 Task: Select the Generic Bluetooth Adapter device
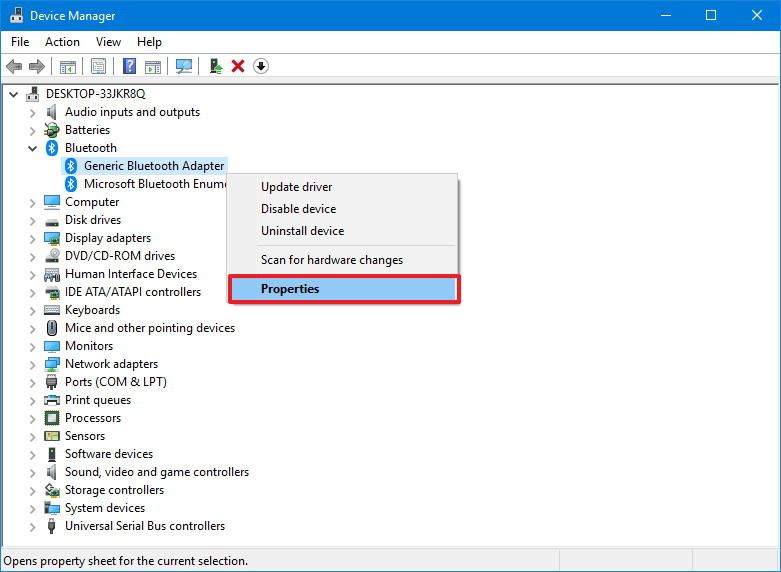153,166
